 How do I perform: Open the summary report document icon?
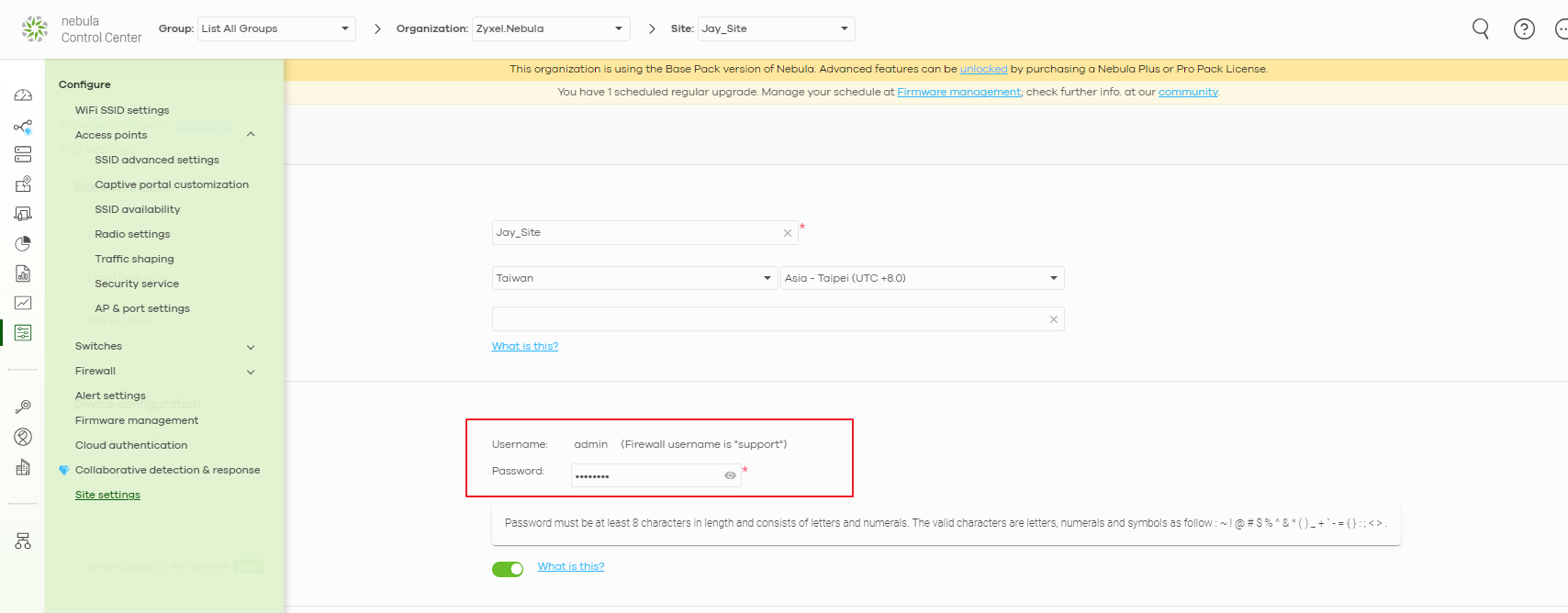click(23, 273)
